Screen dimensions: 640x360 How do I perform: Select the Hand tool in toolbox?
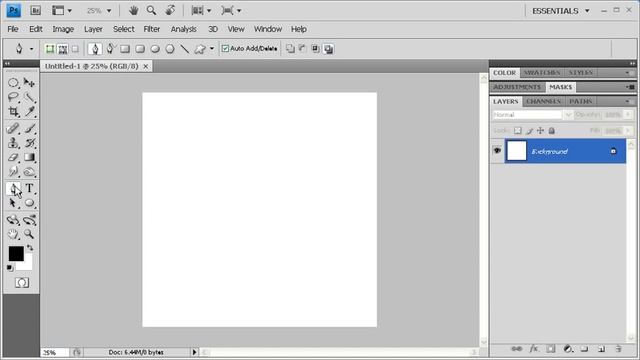(x=13, y=234)
